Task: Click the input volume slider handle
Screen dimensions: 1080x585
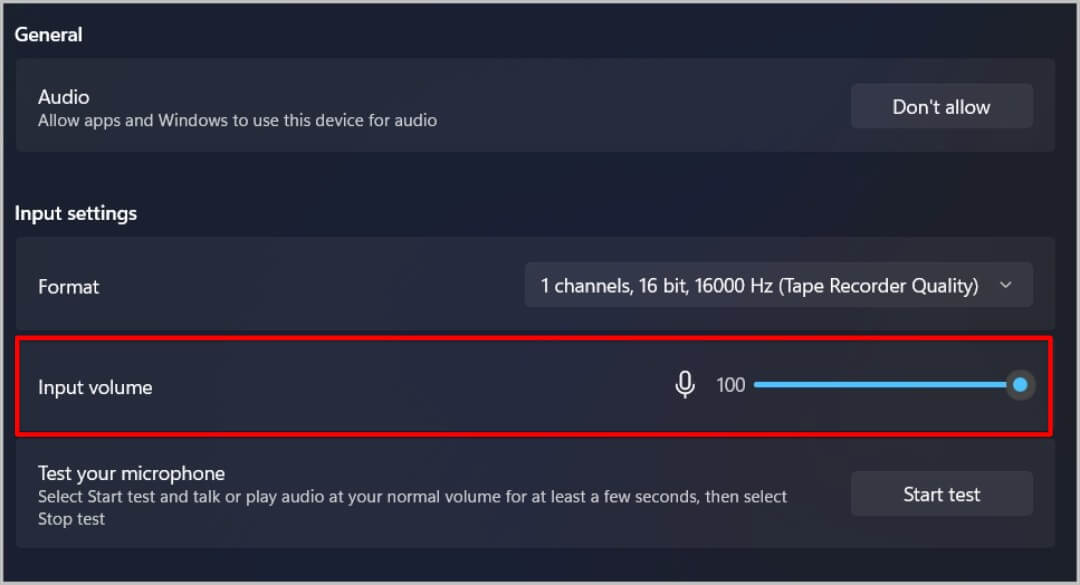Action: 1020,385
